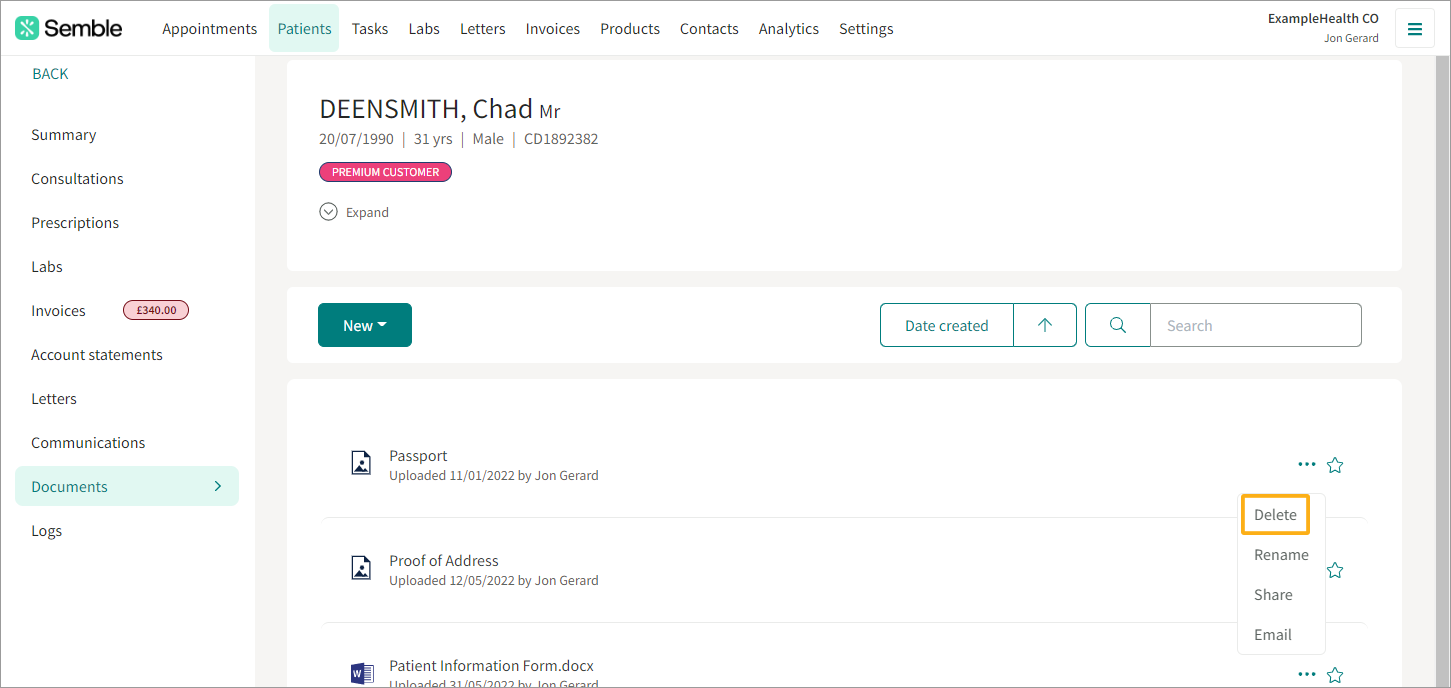Click the document Search input field
This screenshot has width=1451, height=688.
coord(1256,325)
